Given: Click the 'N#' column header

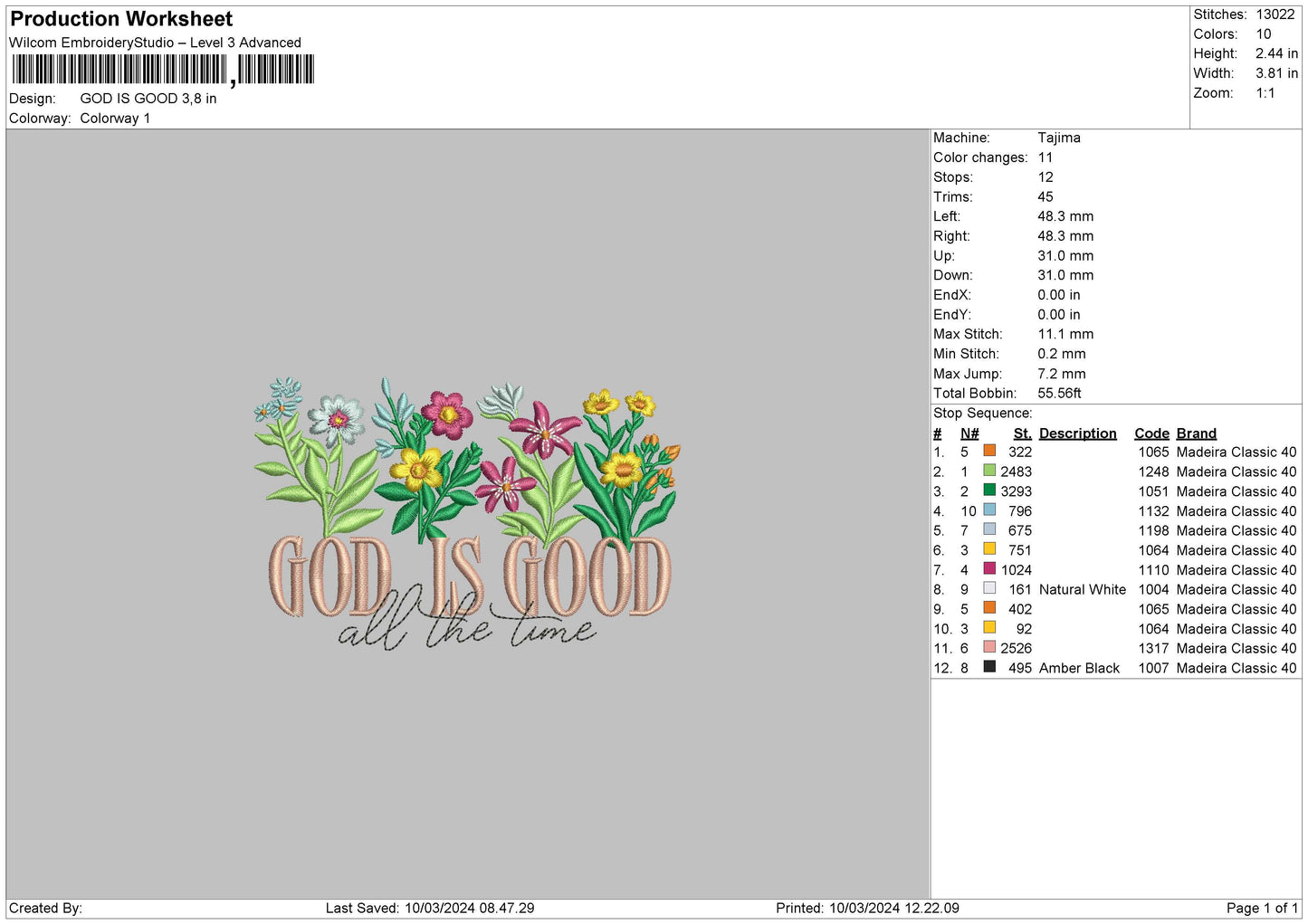Looking at the screenshot, I should pos(969,433).
